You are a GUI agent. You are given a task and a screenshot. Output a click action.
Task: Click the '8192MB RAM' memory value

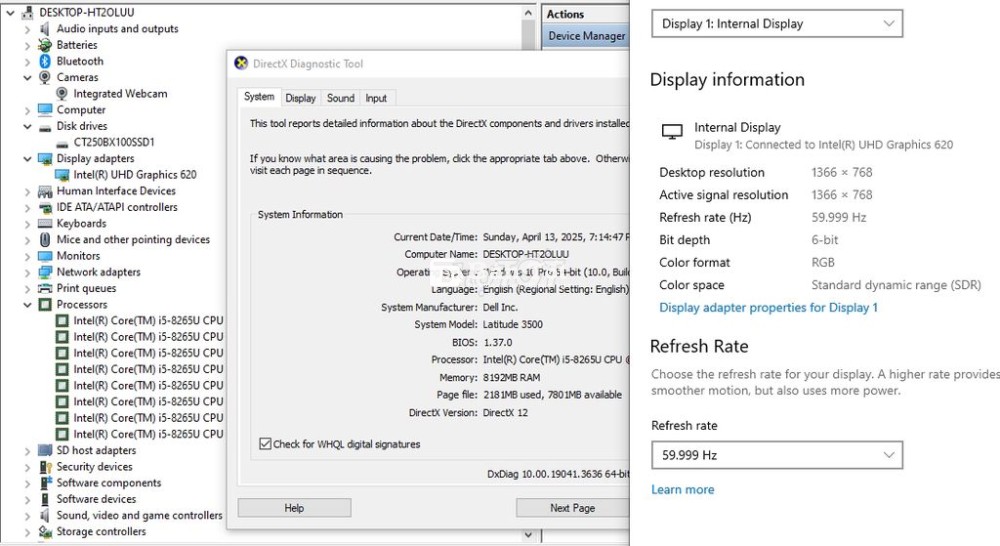[511, 378]
